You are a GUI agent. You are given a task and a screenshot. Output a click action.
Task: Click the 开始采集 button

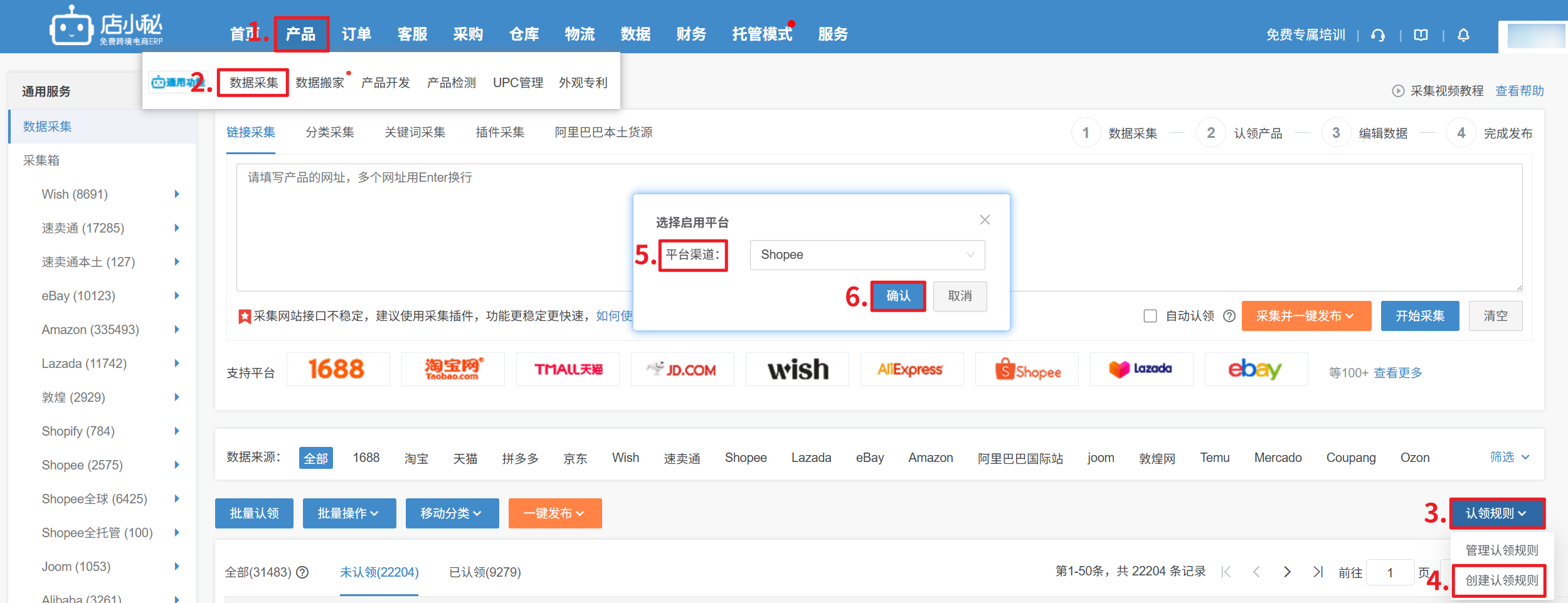[1420, 316]
